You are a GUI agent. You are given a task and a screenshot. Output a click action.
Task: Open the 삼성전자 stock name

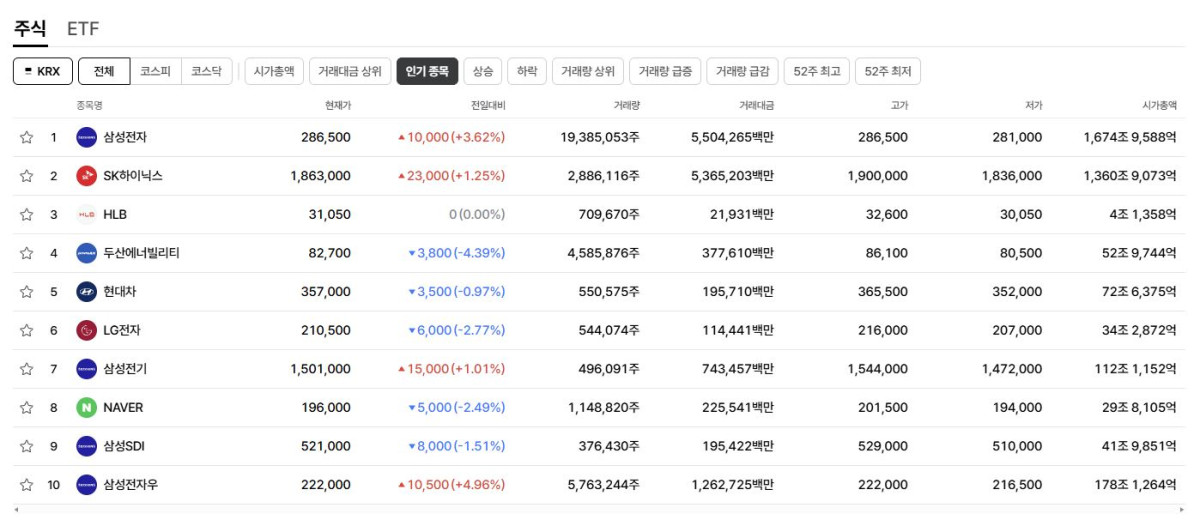click(x=125, y=137)
